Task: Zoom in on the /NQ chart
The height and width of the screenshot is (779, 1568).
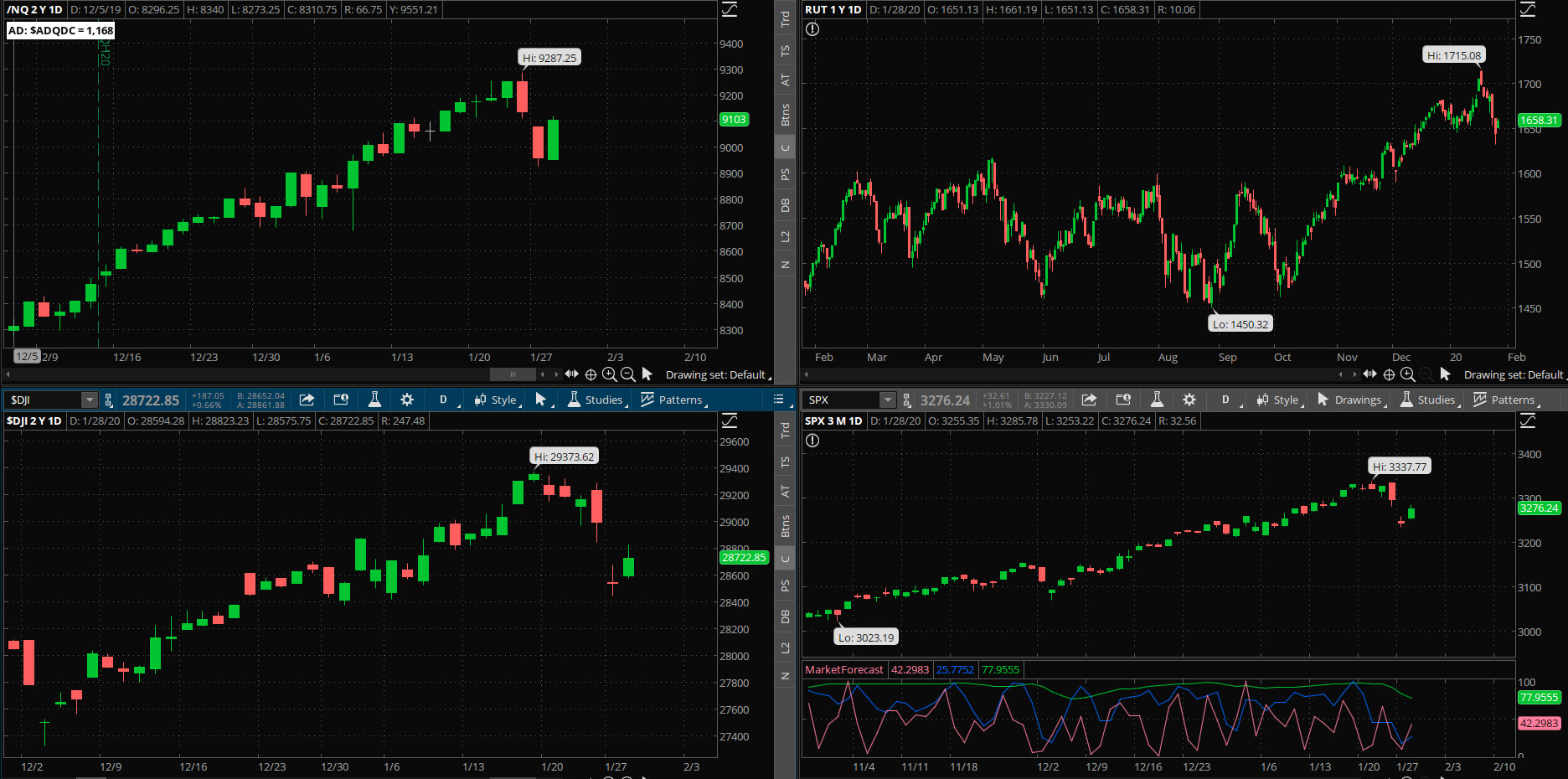Action: point(610,374)
